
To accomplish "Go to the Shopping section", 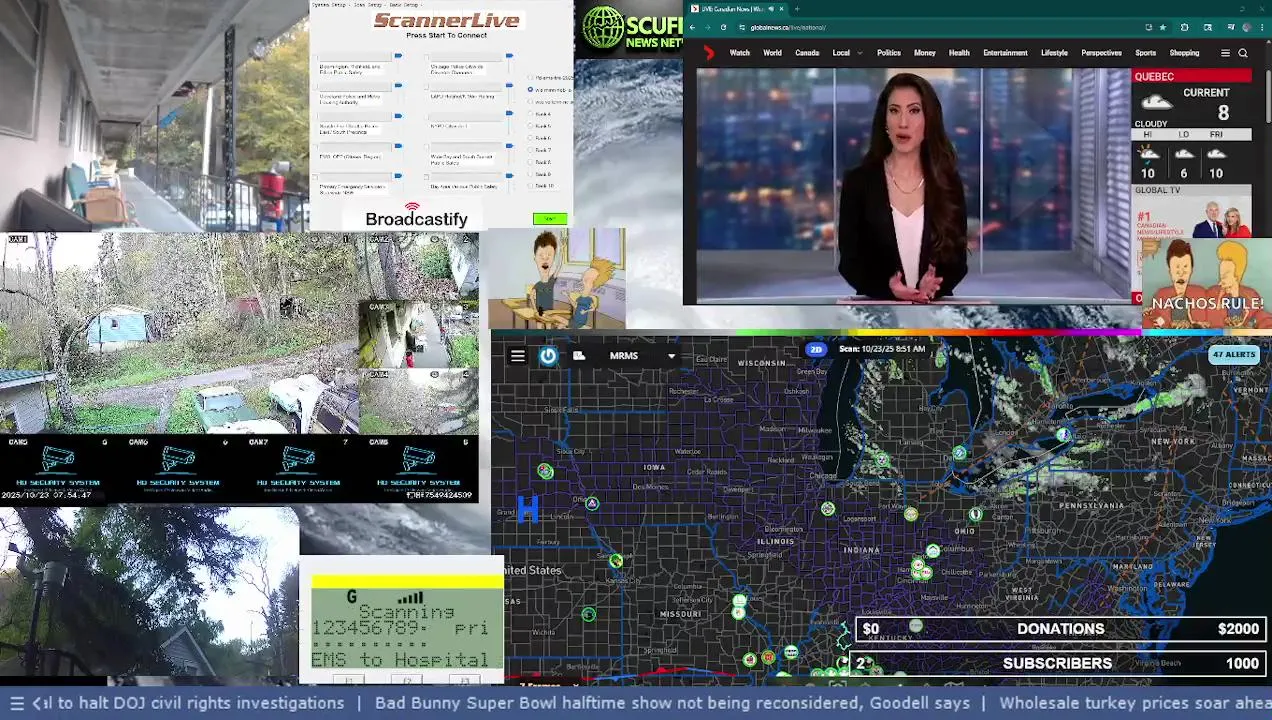I will click(1184, 53).
